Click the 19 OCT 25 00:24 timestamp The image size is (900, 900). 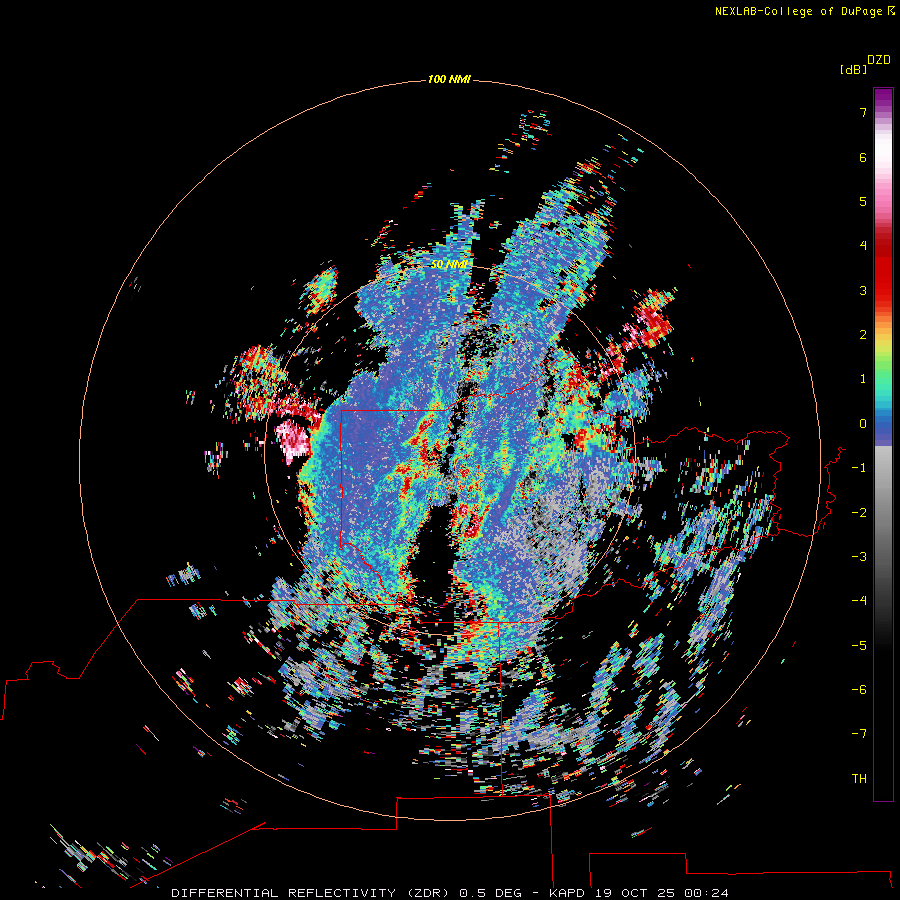pyautogui.click(x=662, y=893)
